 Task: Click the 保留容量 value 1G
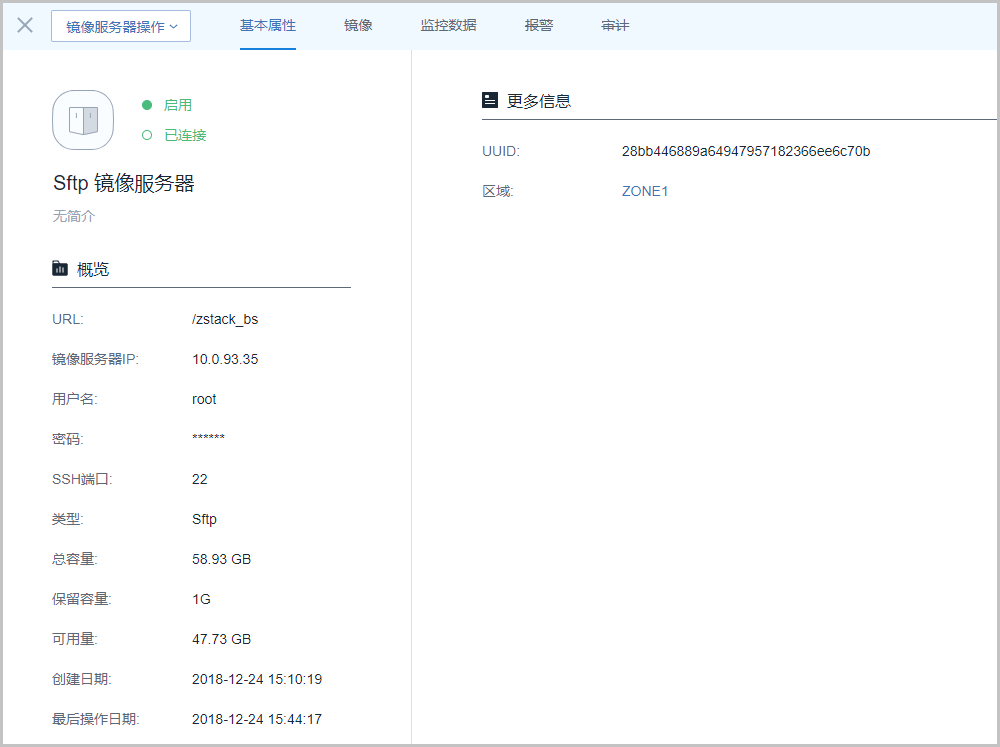(x=201, y=599)
